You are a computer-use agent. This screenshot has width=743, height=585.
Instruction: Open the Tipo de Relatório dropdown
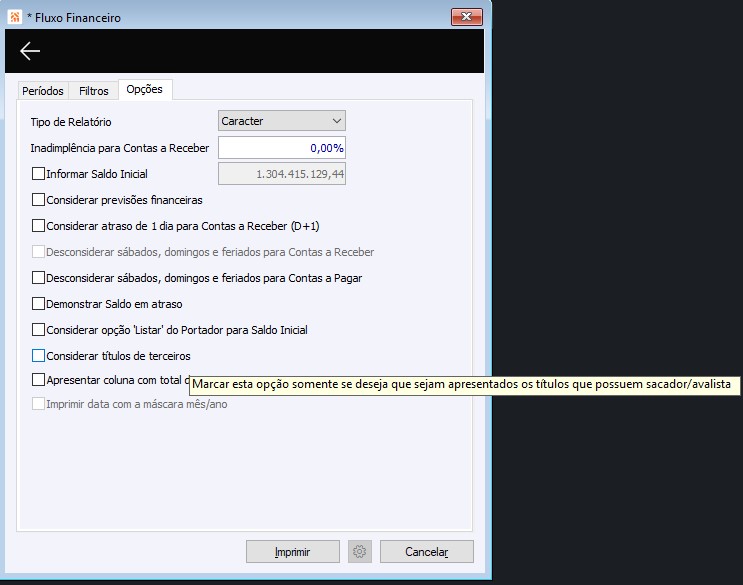(x=282, y=121)
